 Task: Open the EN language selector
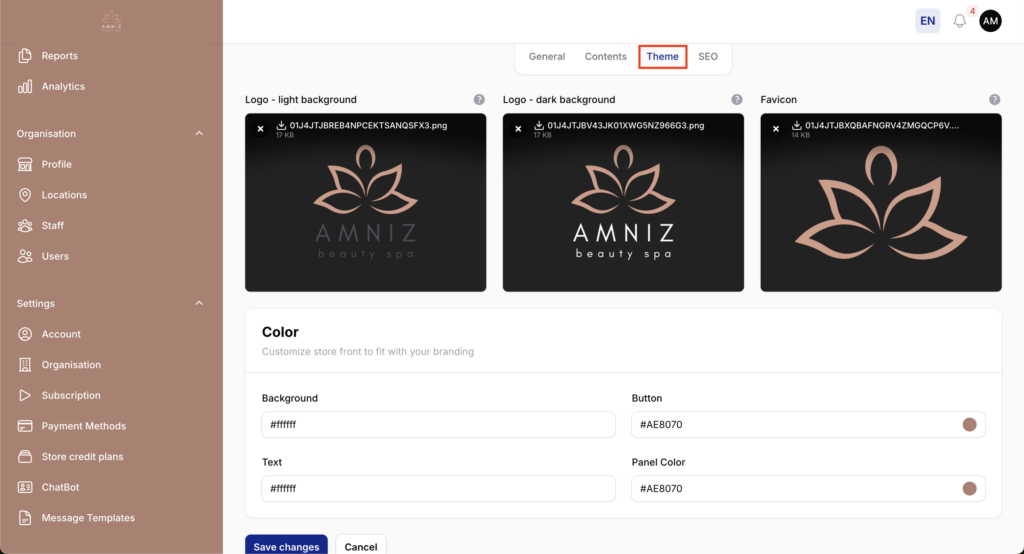coord(927,21)
